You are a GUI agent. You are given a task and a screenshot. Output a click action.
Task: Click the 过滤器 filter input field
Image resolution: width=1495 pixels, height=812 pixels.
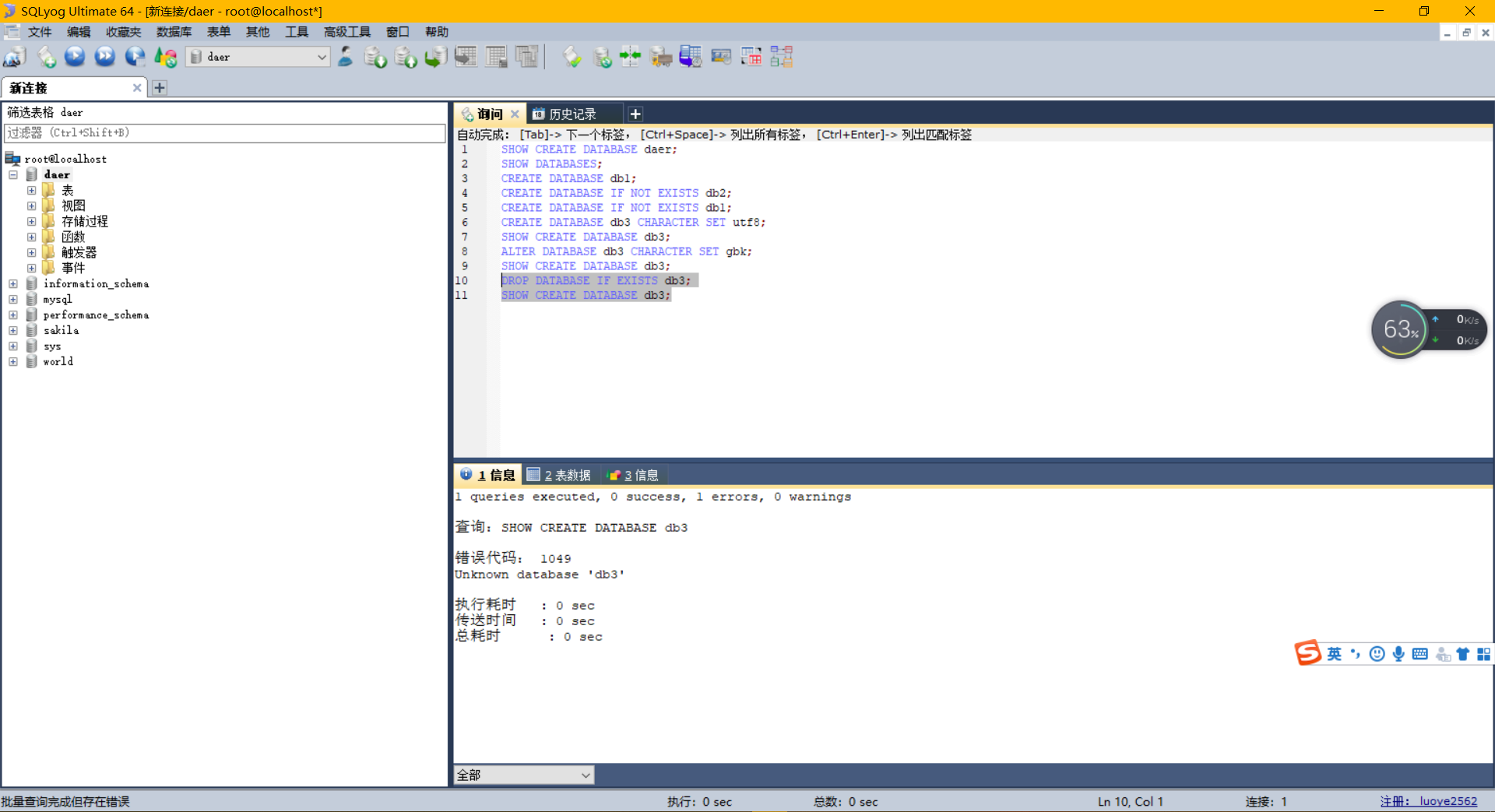pos(225,133)
